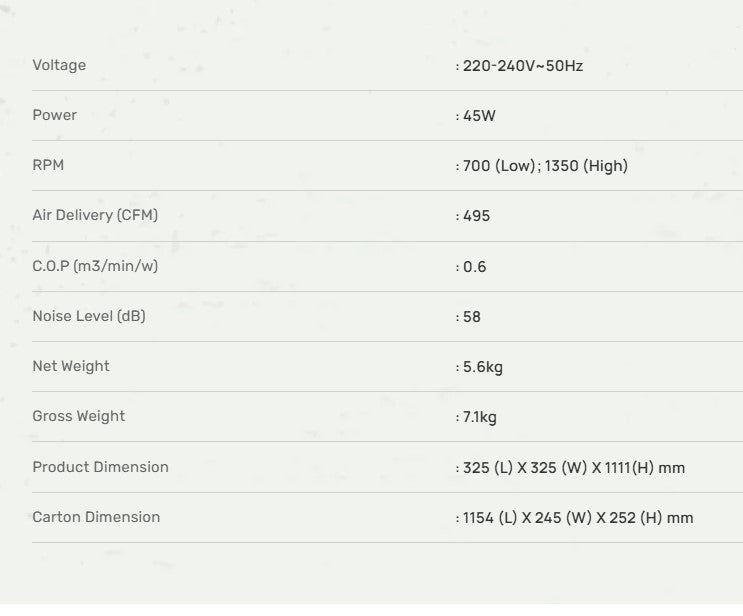The height and width of the screenshot is (616, 743).
Task: Click the RPM label
Action: pyautogui.click(x=48, y=165)
